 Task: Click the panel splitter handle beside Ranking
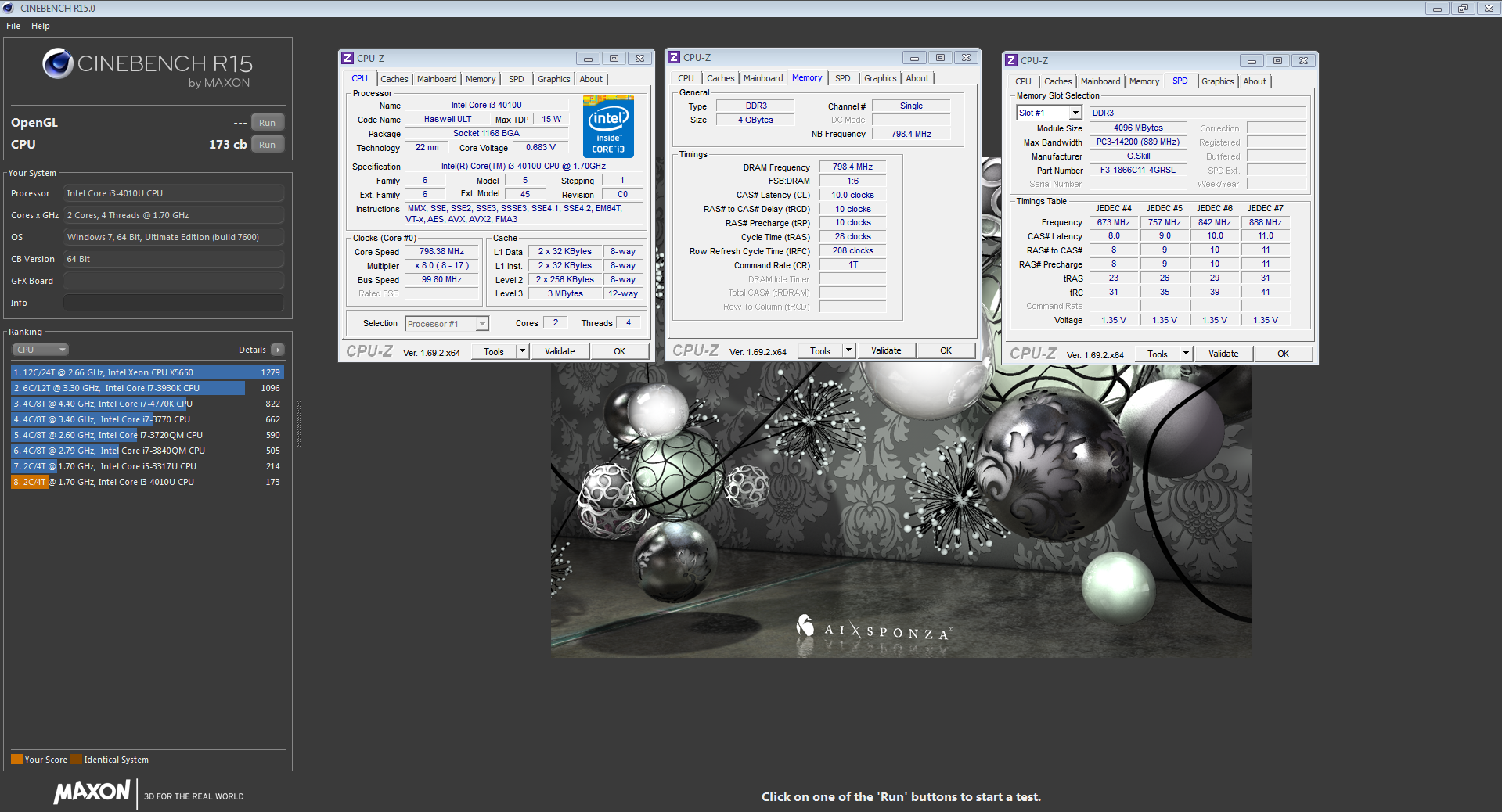pyautogui.click(x=299, y=425)
